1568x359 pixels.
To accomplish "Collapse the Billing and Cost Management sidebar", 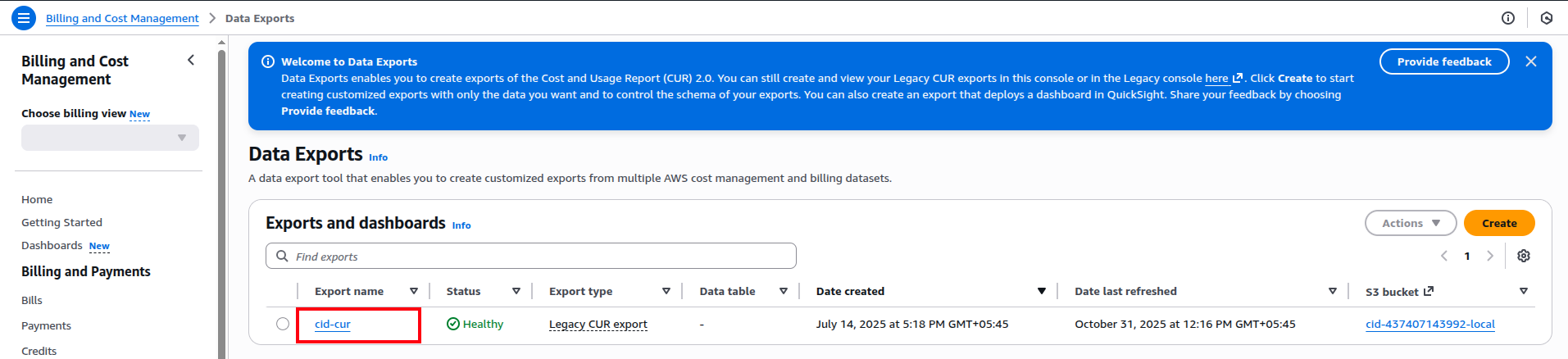I will click(x=191, y=60).
